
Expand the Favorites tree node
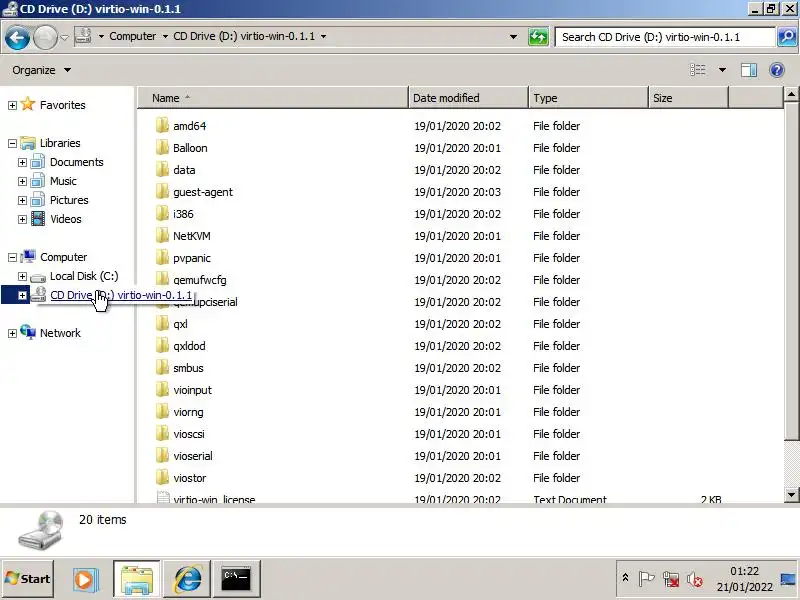(x=12, y=105)
